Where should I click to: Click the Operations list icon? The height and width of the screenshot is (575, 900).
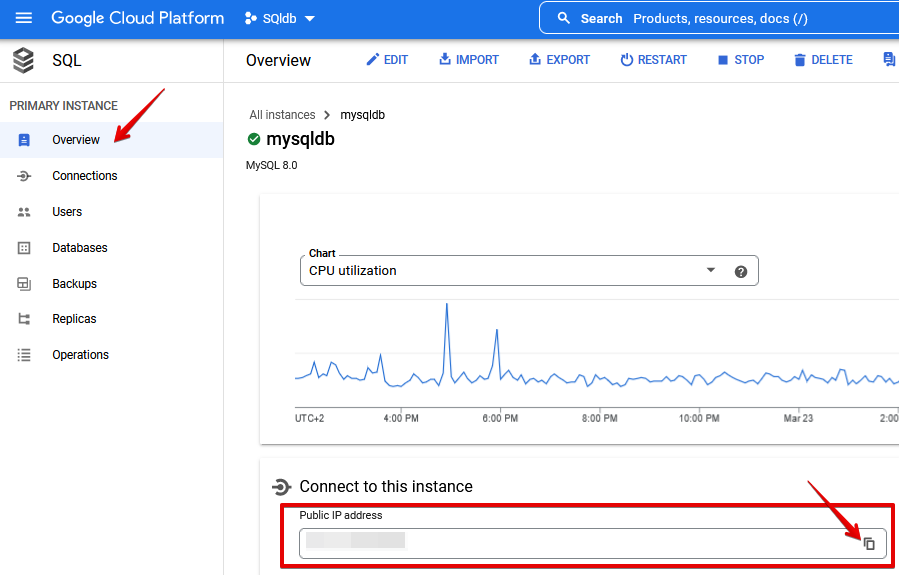[x=24, y=355]
